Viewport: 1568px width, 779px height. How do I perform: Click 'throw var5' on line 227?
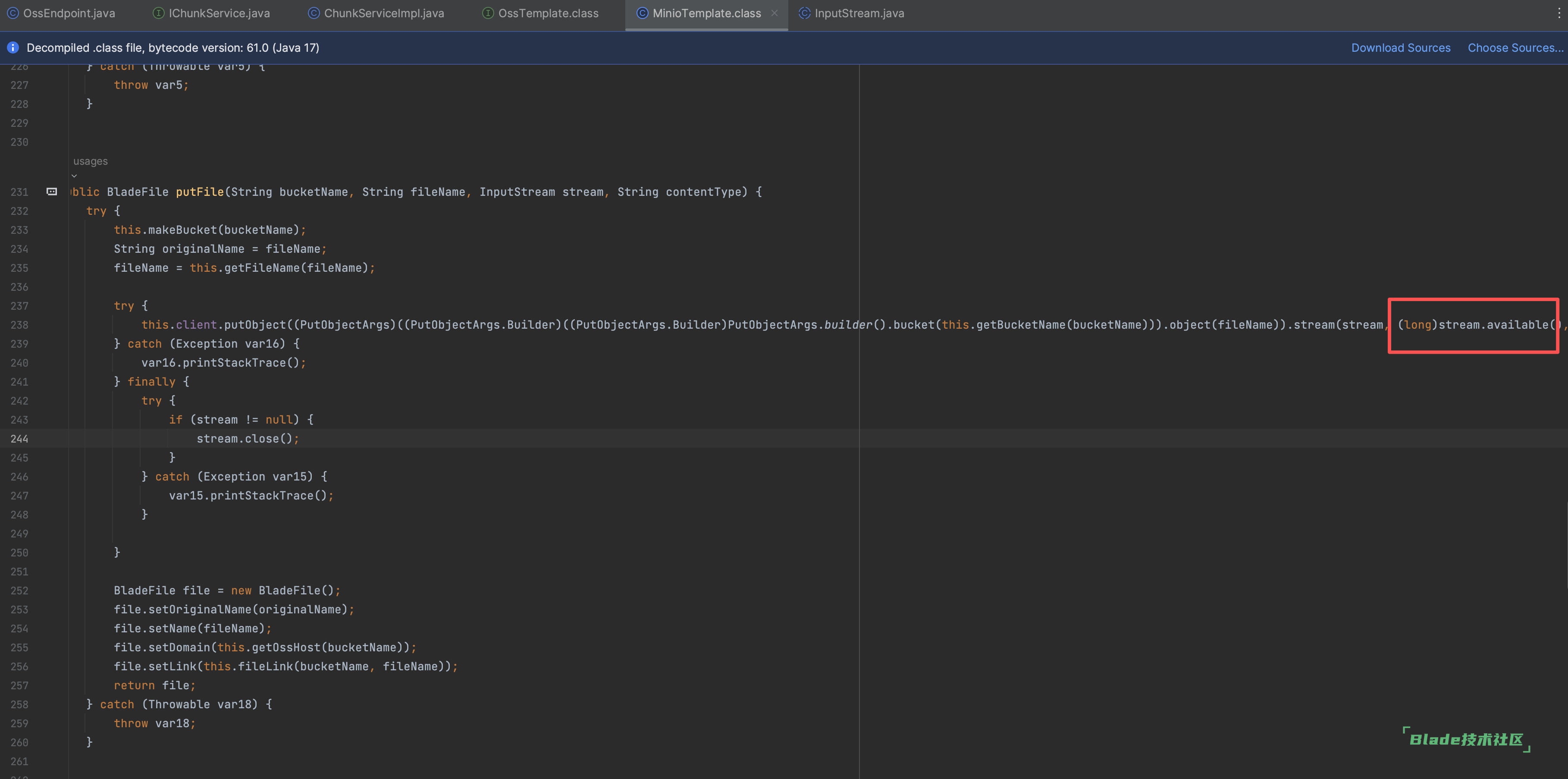click(x=151, y=85)
